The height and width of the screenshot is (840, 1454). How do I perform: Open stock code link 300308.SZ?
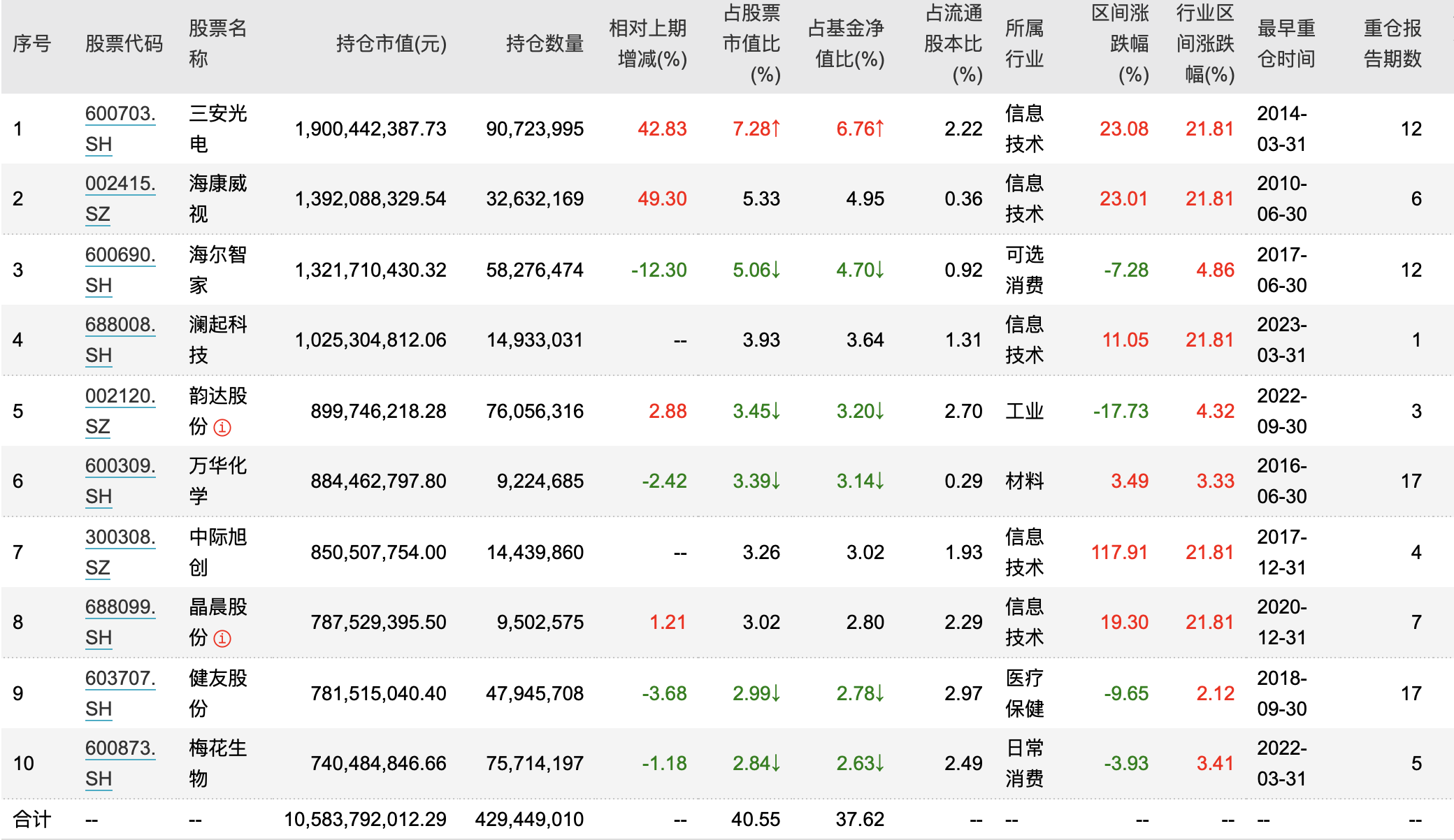pyautogui.click(x=120, y=552)
